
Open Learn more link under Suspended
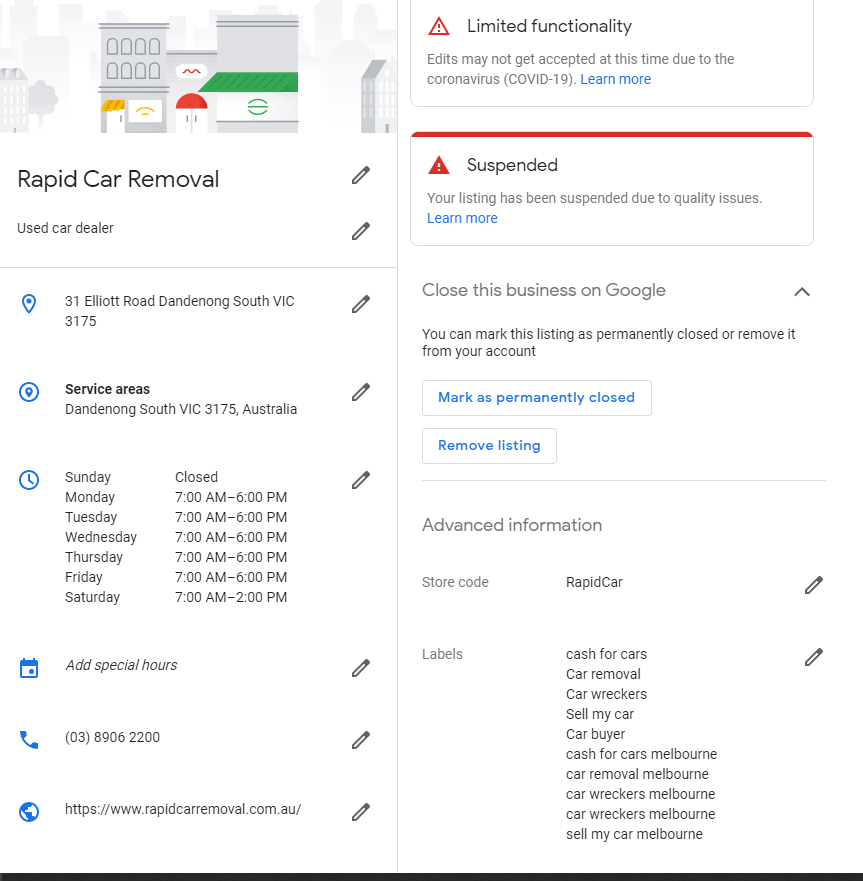coord(462,218)
